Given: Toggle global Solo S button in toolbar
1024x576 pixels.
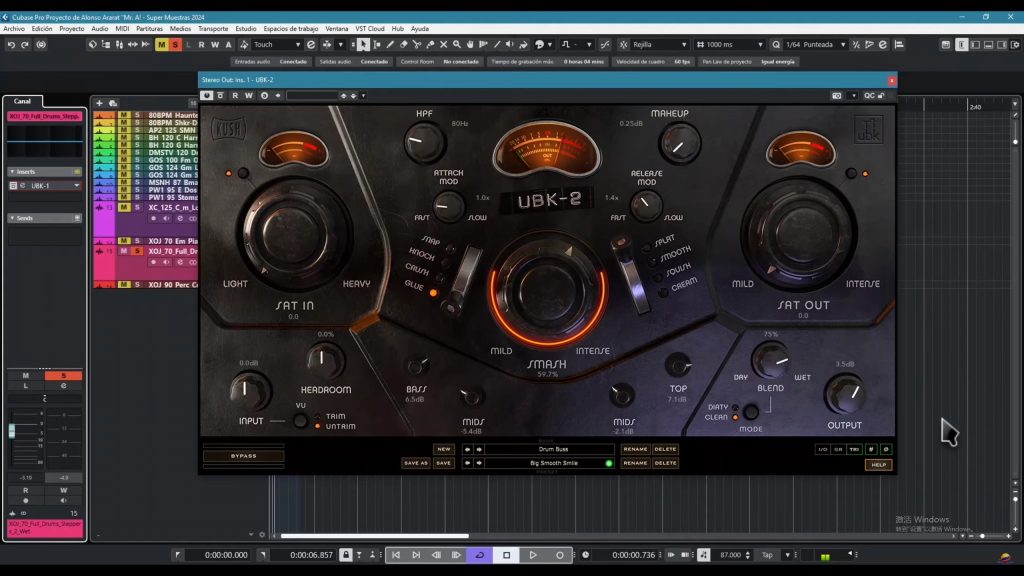Looking at the screenshot, I should pos(175,44).
